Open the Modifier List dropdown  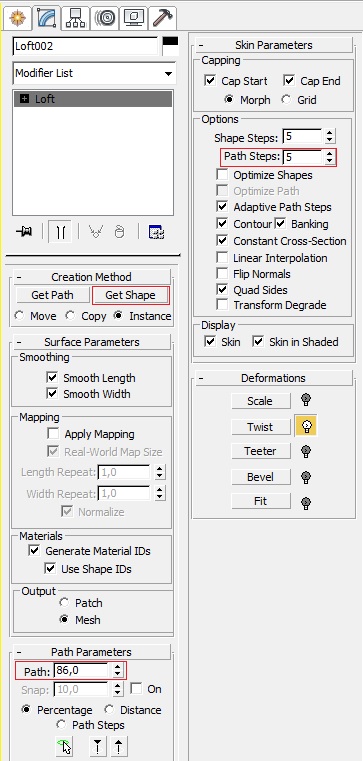94,73
